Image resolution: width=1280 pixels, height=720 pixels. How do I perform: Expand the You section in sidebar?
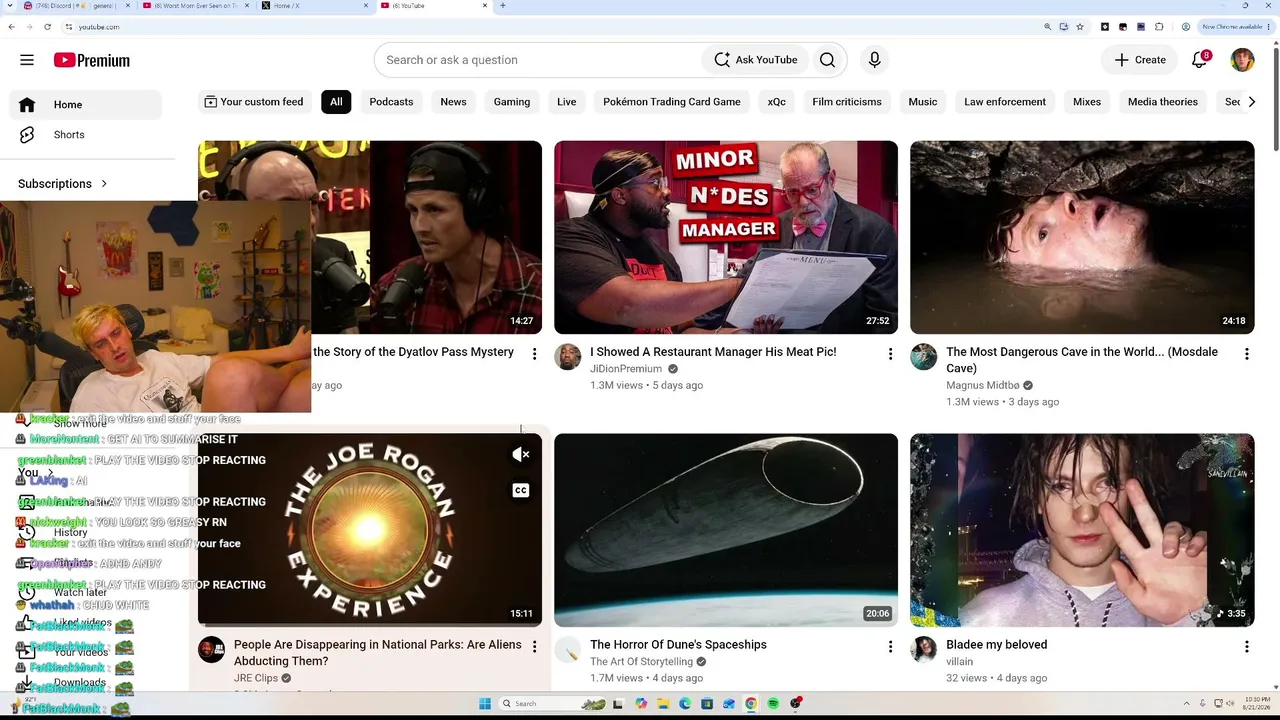click(x=36, y=473)
